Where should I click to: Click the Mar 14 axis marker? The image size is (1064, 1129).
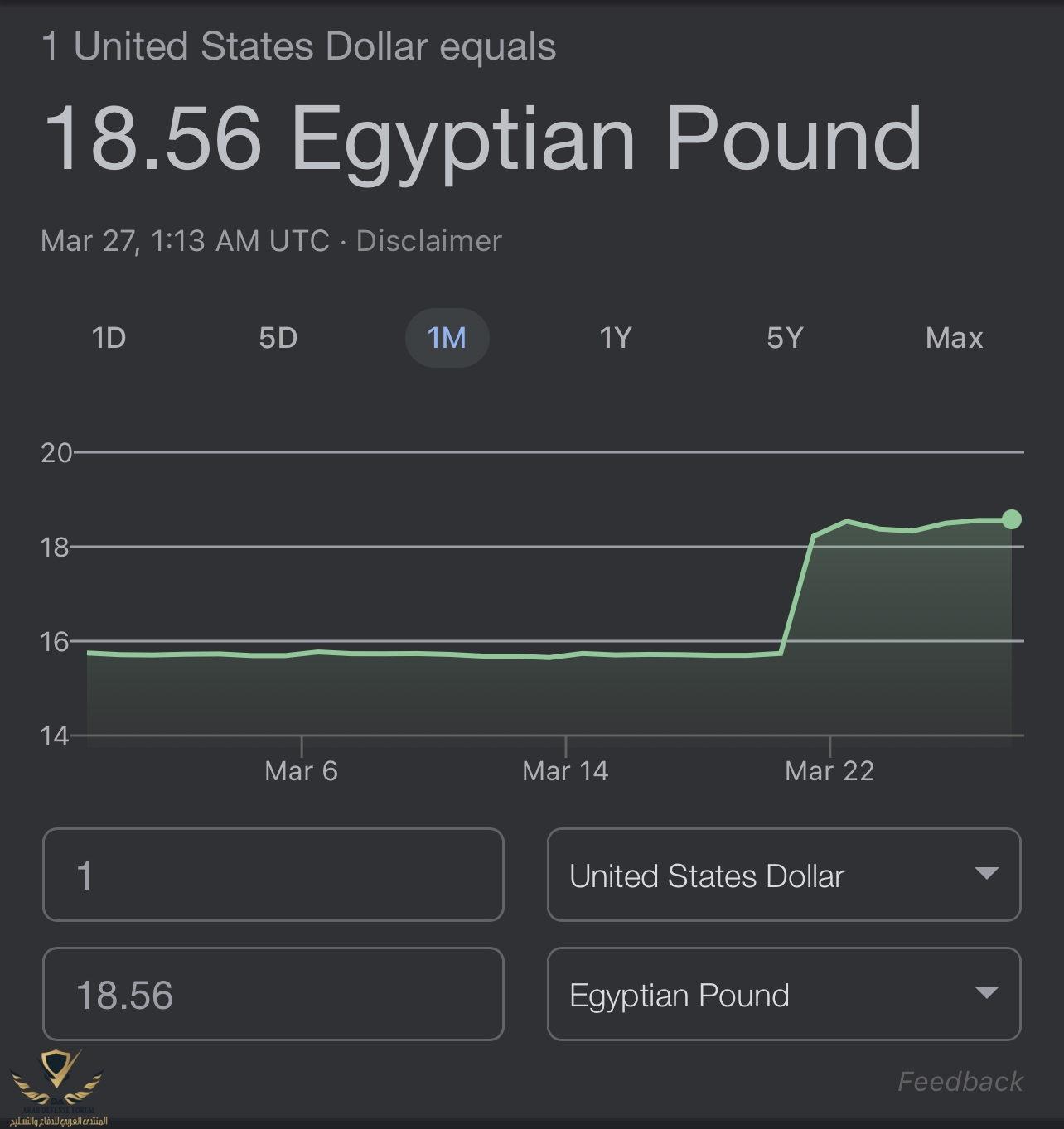[x=565, y=771]
